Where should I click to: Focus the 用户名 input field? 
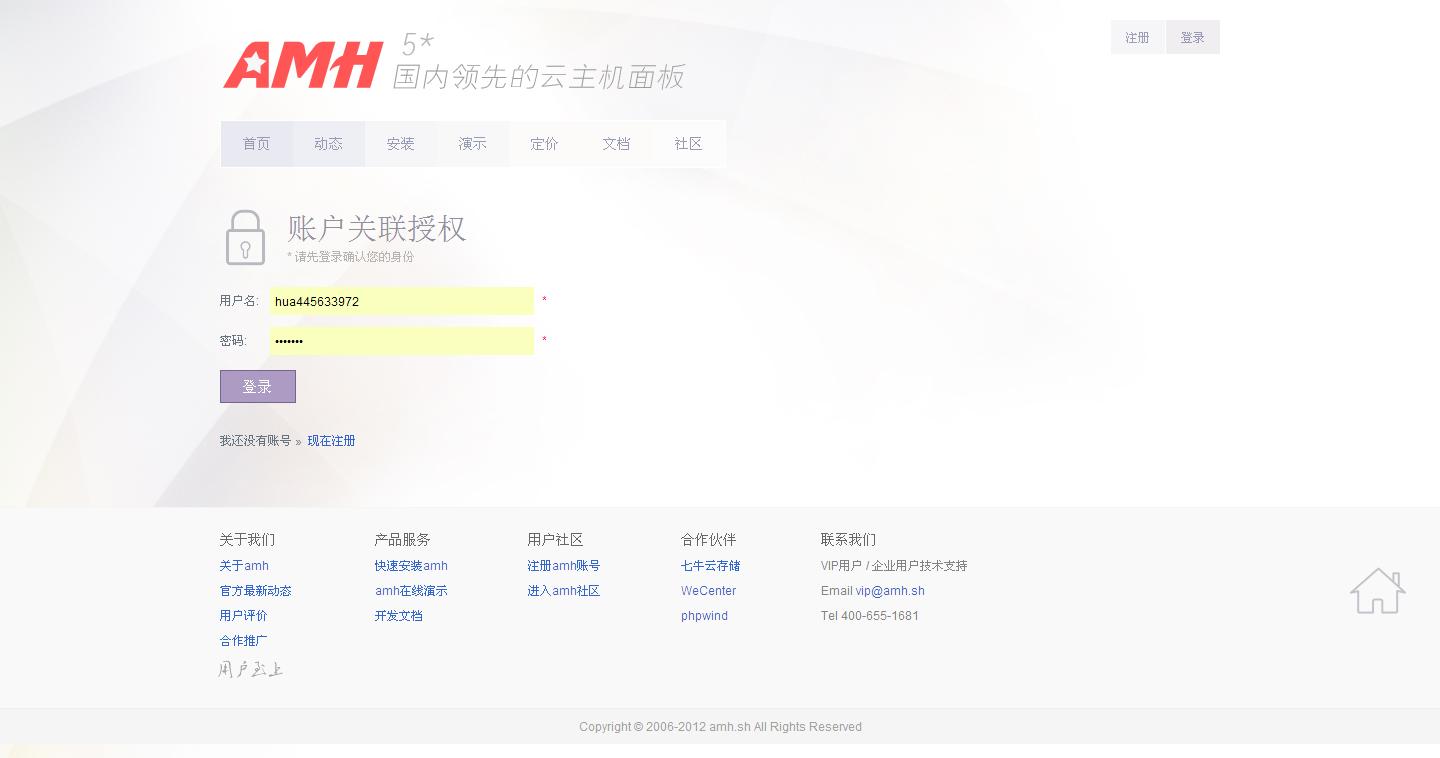tap(401, 301)
